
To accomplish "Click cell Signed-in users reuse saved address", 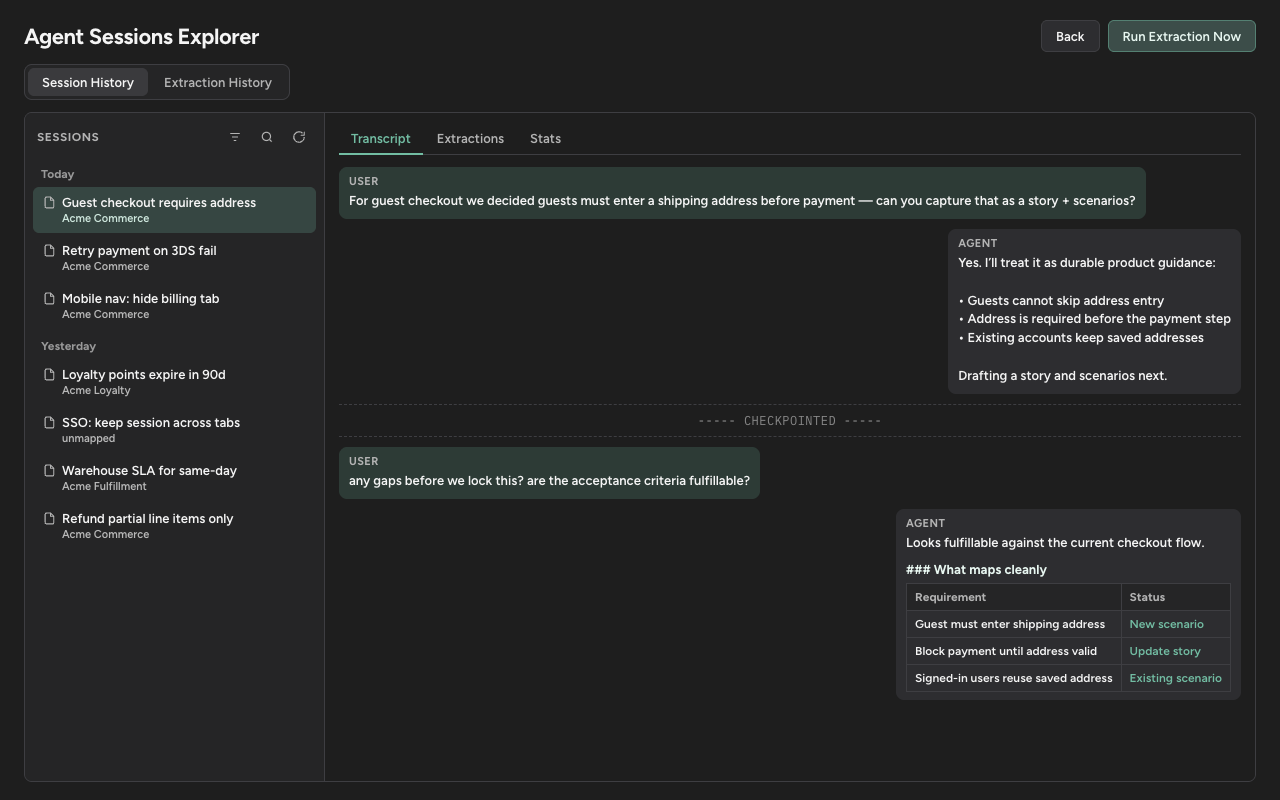I will pos(1014,678).
